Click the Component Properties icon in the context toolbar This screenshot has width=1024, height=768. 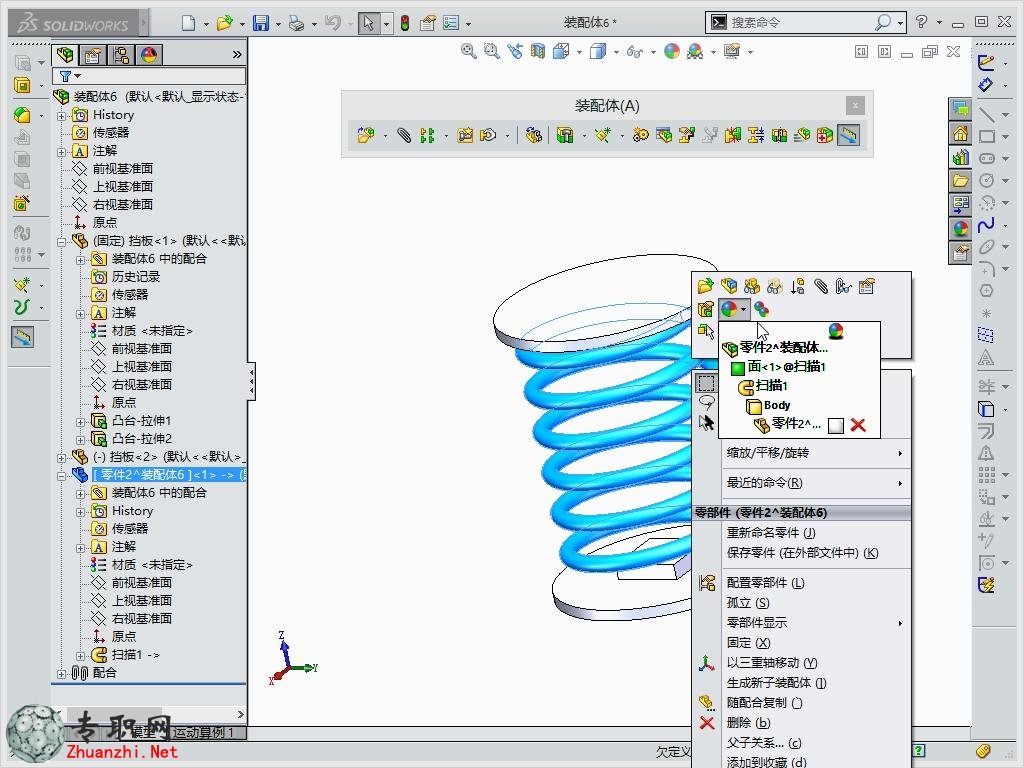pos(867,286)
